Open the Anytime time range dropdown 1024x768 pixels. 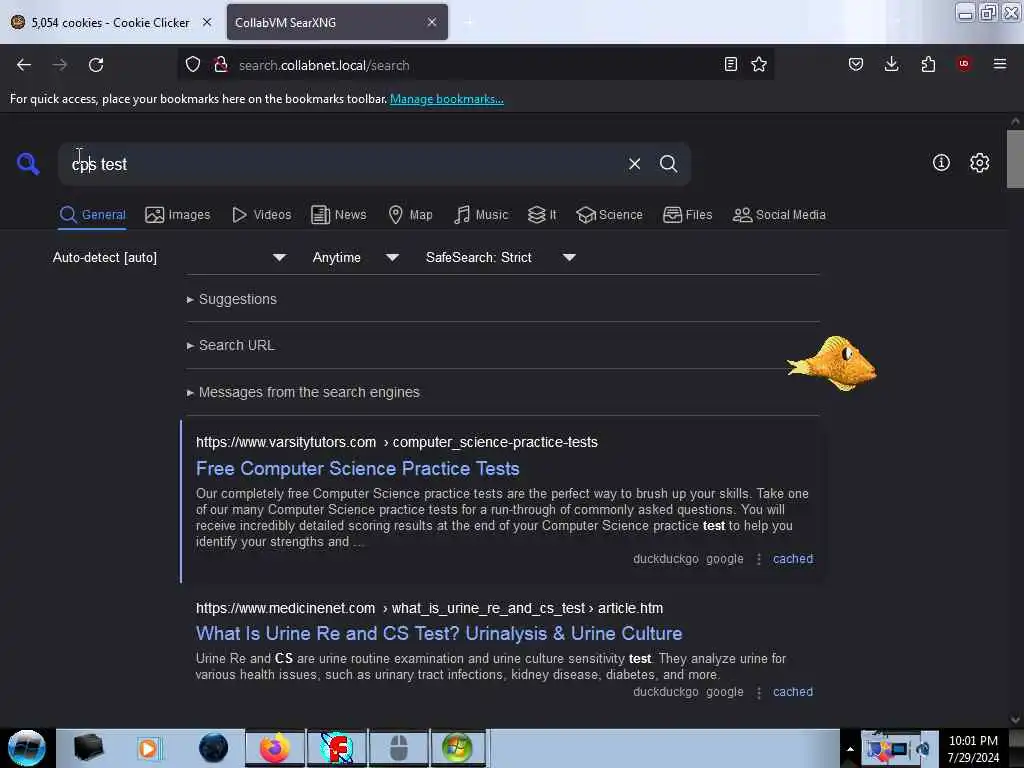(x=355, y=257)
